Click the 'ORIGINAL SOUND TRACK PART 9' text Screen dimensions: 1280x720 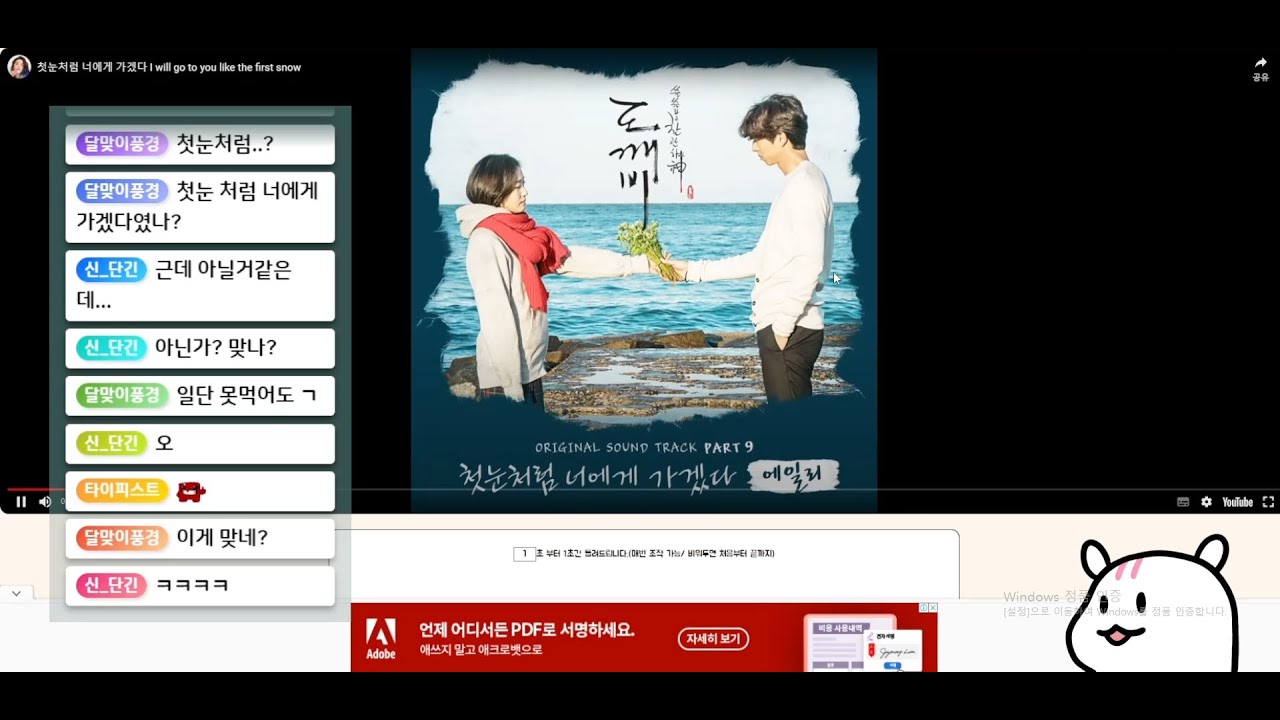pyautogui.click(x=644, y=447)
